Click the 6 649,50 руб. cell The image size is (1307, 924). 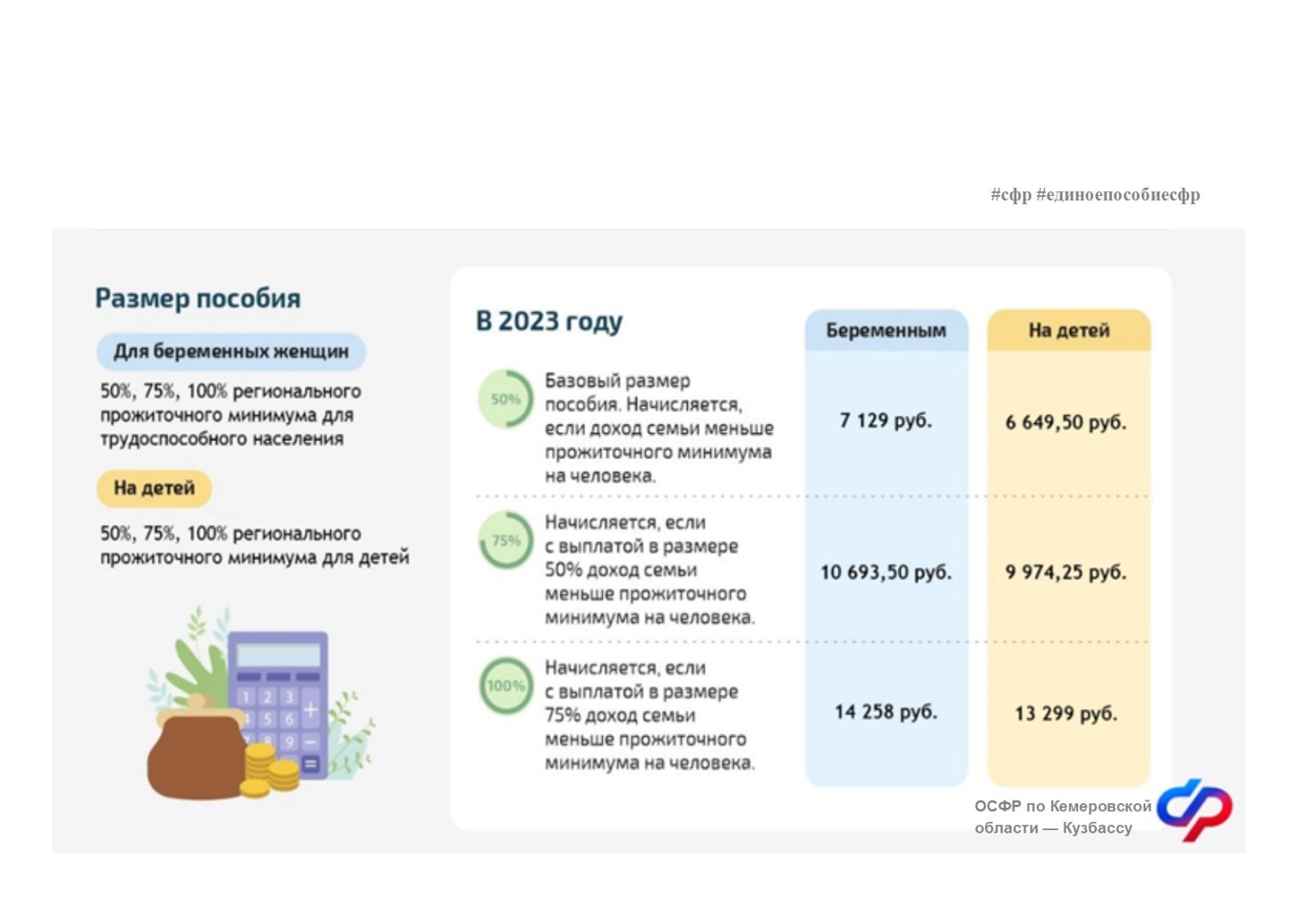point(1066,422)
